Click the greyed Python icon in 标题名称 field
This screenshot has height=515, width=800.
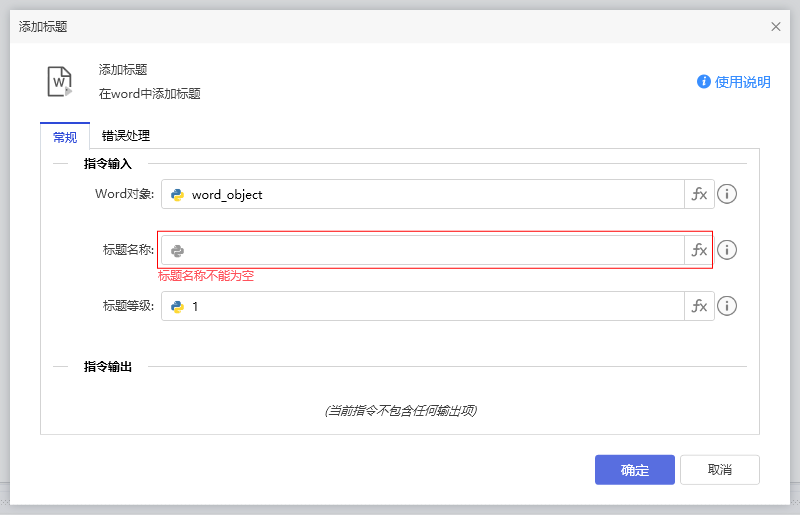[x=178, y=251]
